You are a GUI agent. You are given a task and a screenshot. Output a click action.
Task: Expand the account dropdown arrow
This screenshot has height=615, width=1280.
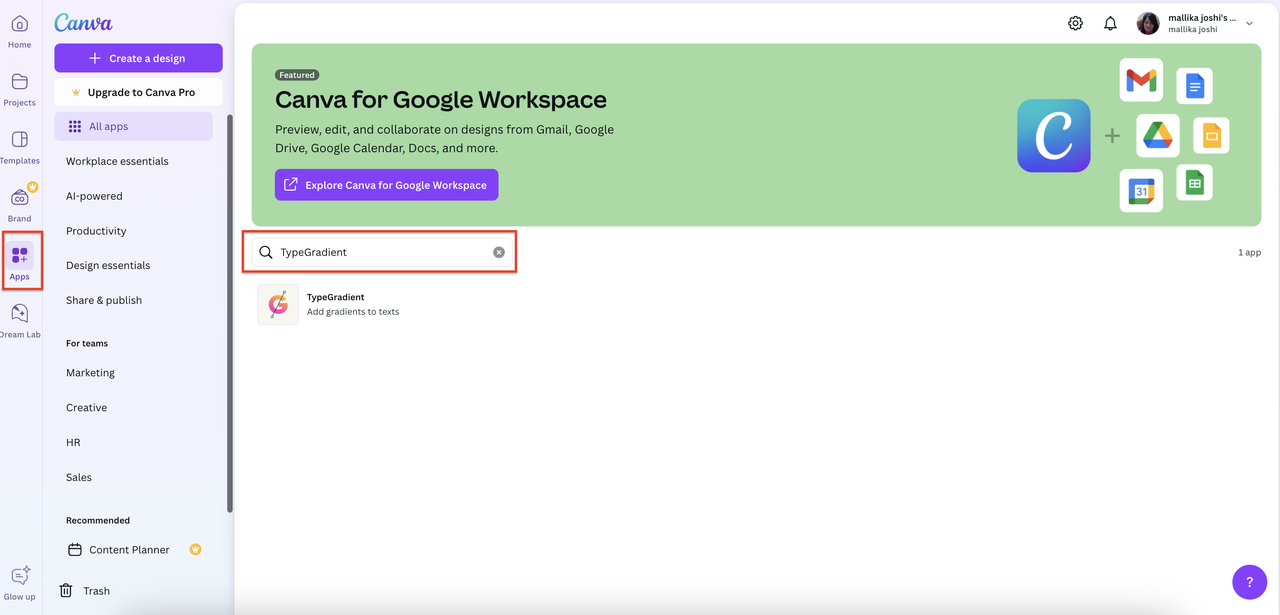1249,24
